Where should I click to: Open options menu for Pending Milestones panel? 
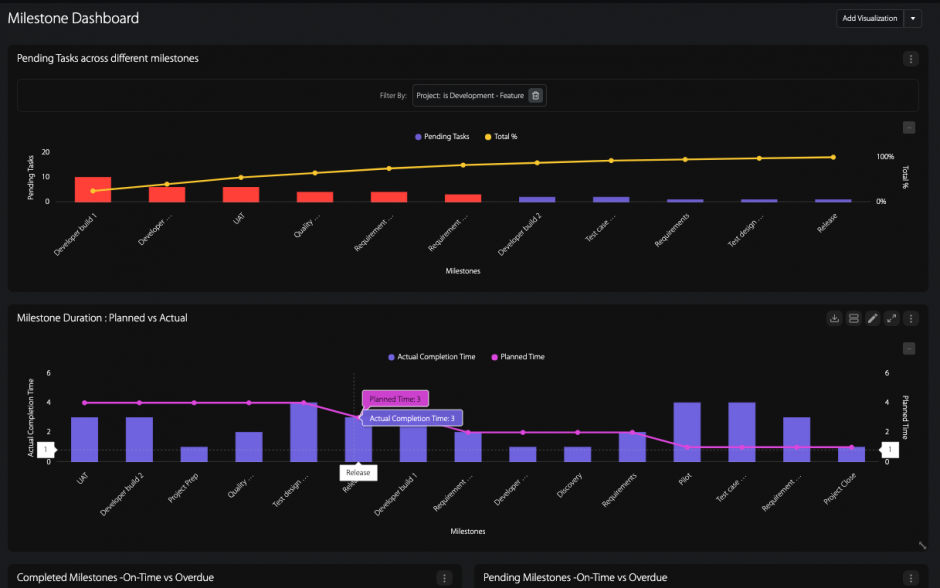912,577
